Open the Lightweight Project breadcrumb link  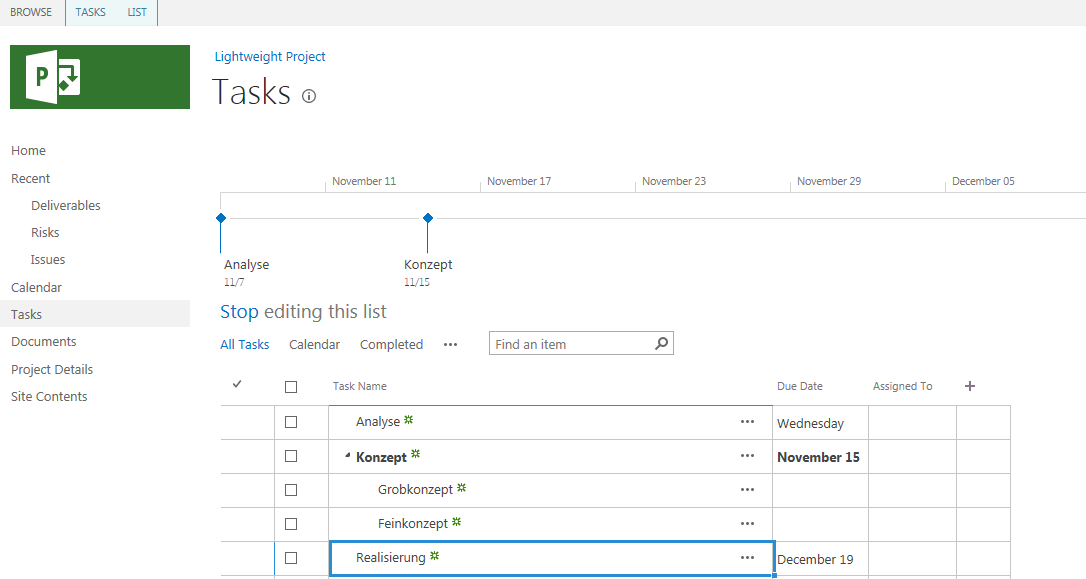pyautogui.click(x=269, y=57)
